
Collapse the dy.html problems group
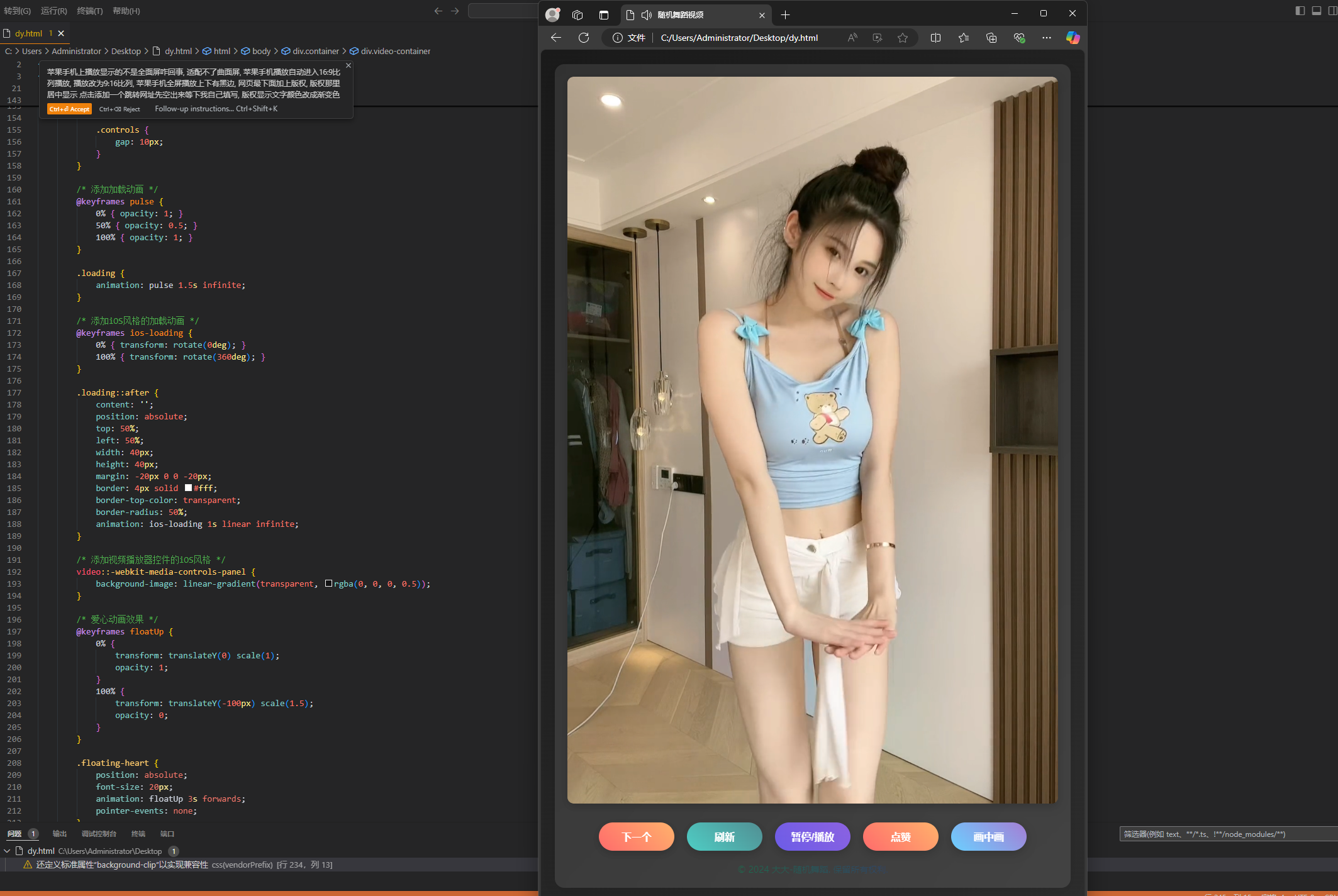coord(8,851)
